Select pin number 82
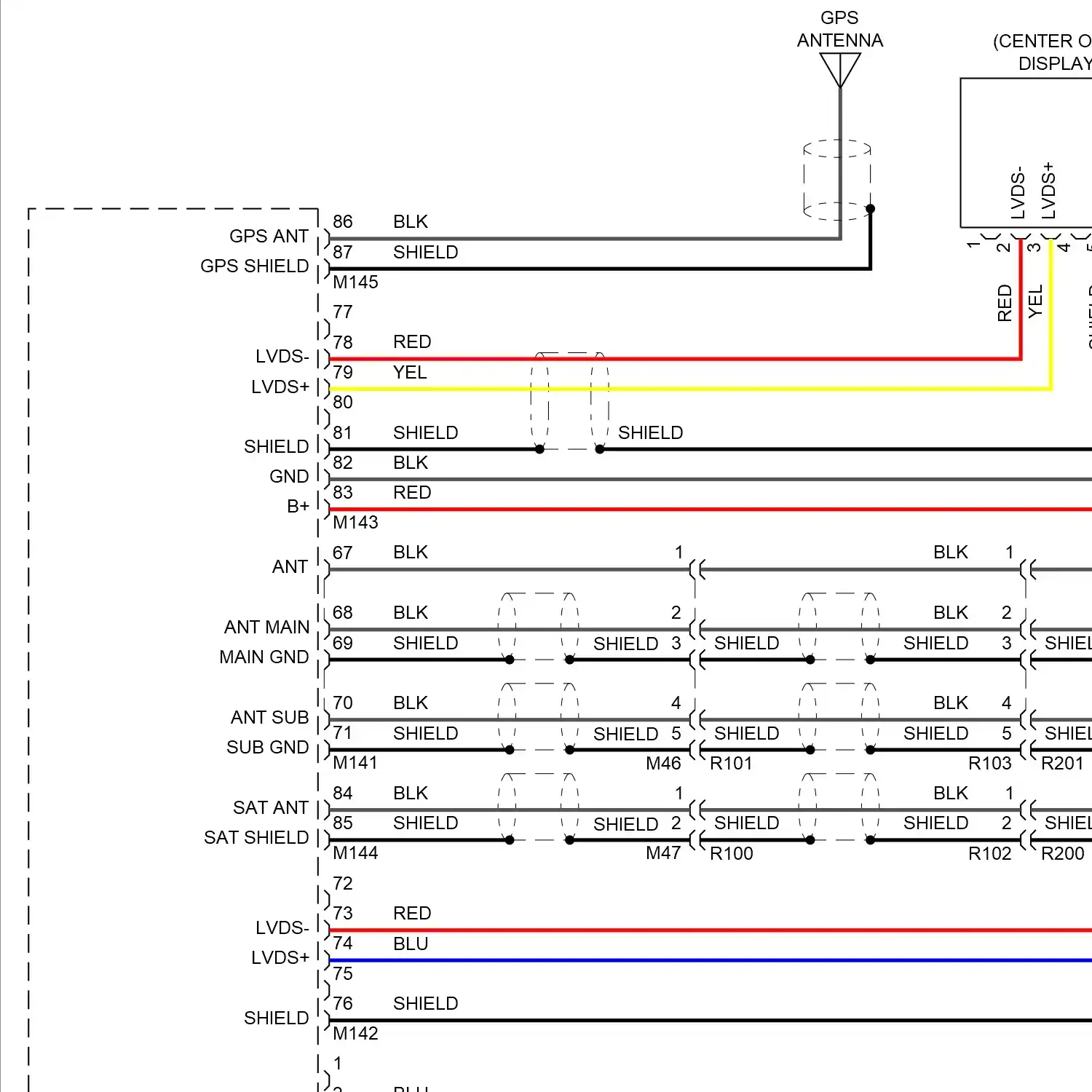The height and width of the screenshot is (1092, 1092). pos(342,462)
